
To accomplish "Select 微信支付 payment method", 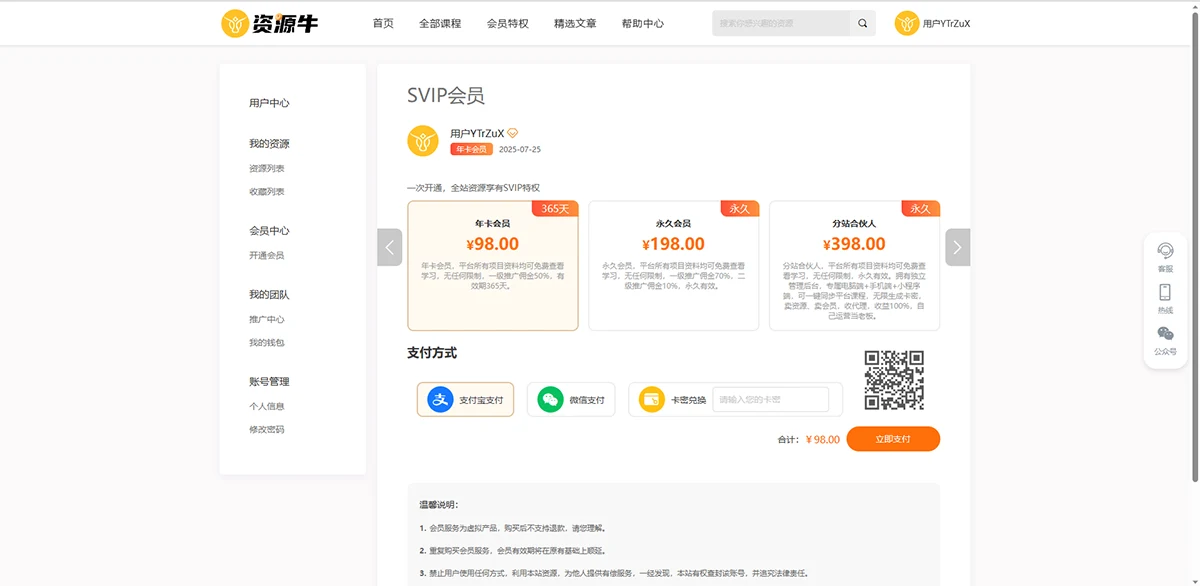I will tap(571, 400).
